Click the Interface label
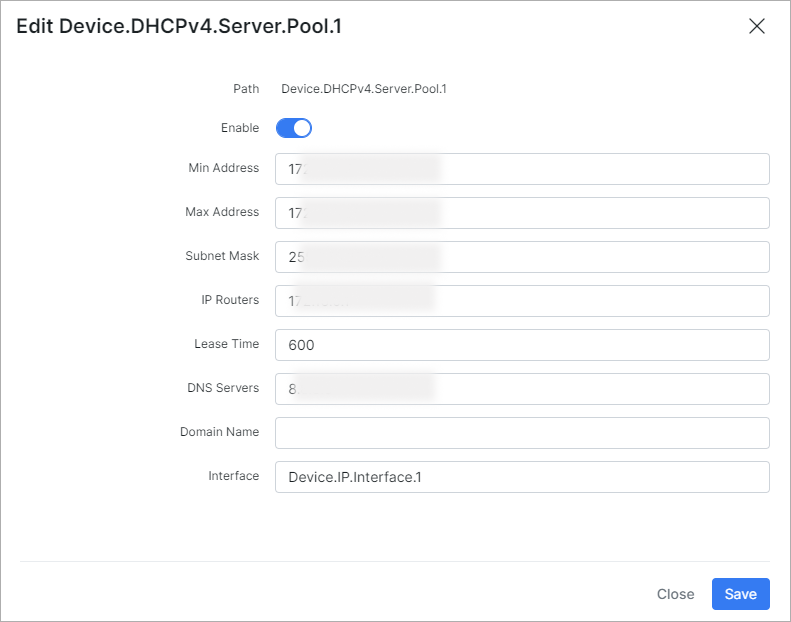 pos(234,476)
